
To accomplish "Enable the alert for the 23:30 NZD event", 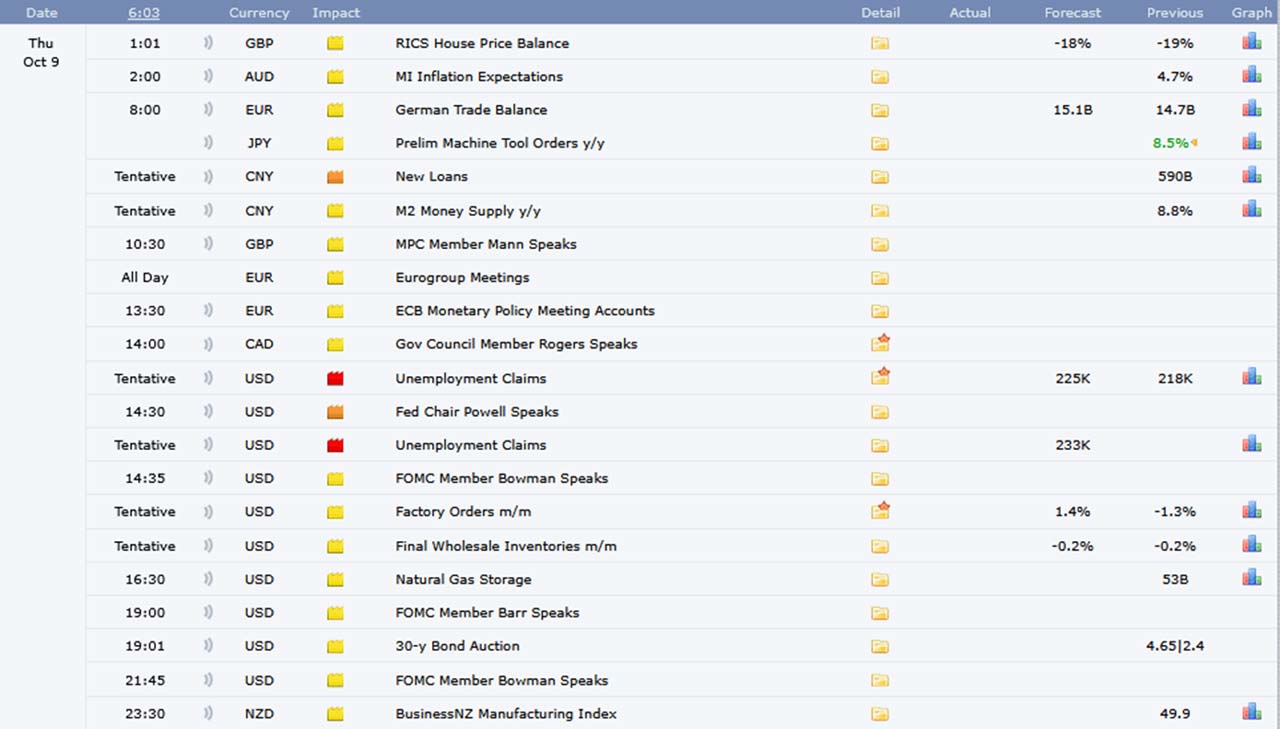I will pos(208,713).
